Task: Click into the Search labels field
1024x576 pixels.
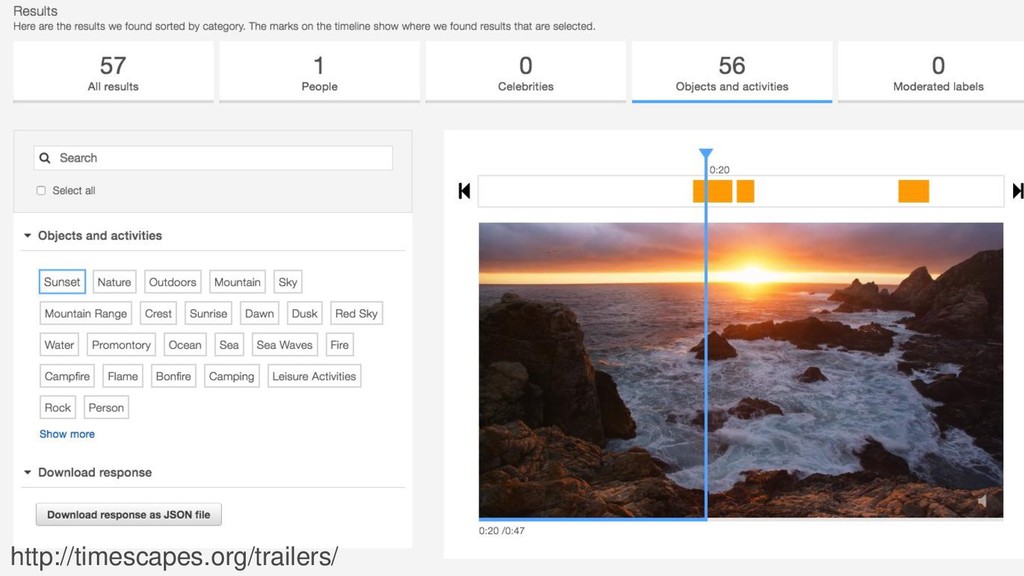Action: click(x=213, y=158)
